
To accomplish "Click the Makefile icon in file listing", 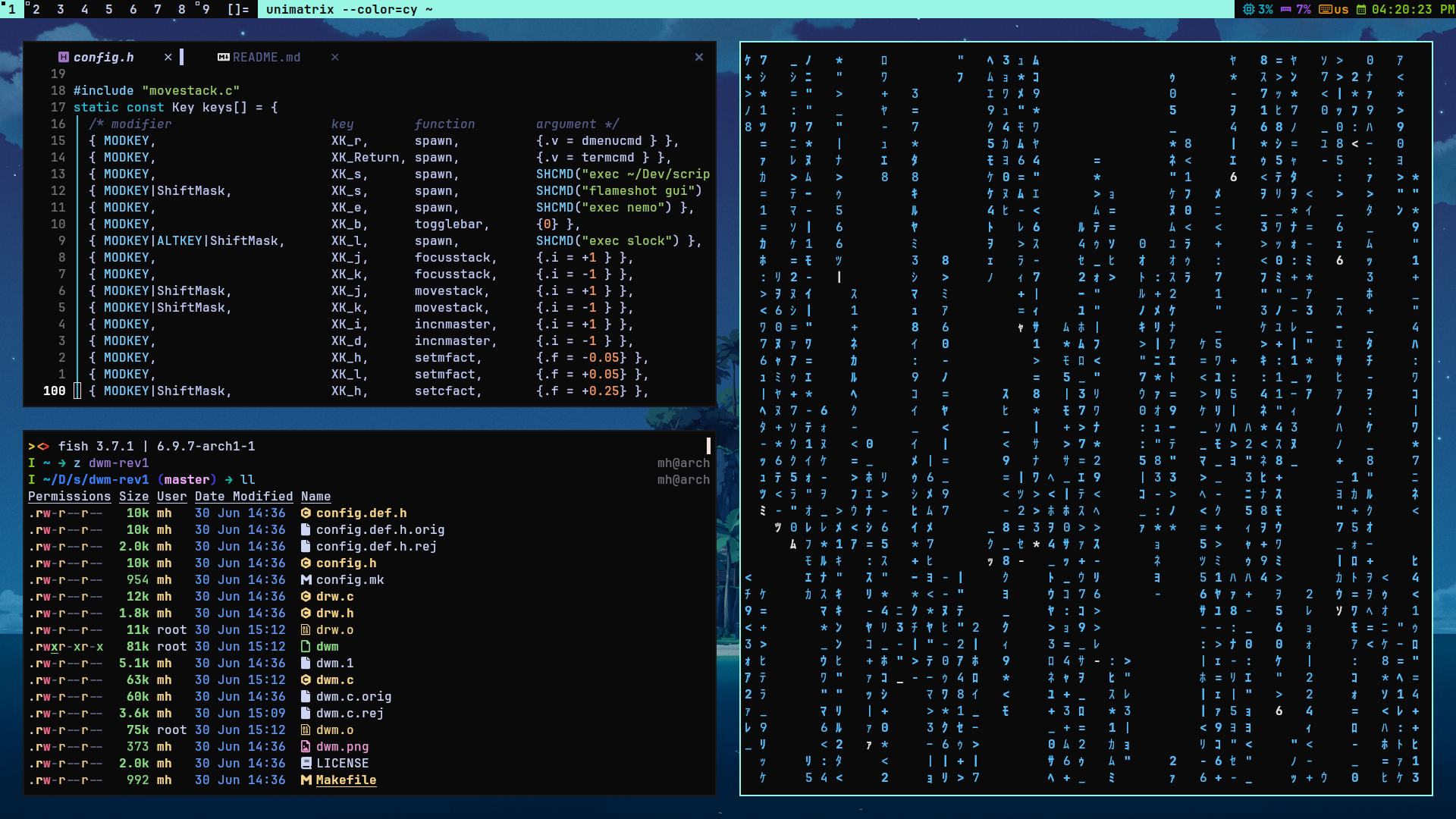I will click(306, 780).
